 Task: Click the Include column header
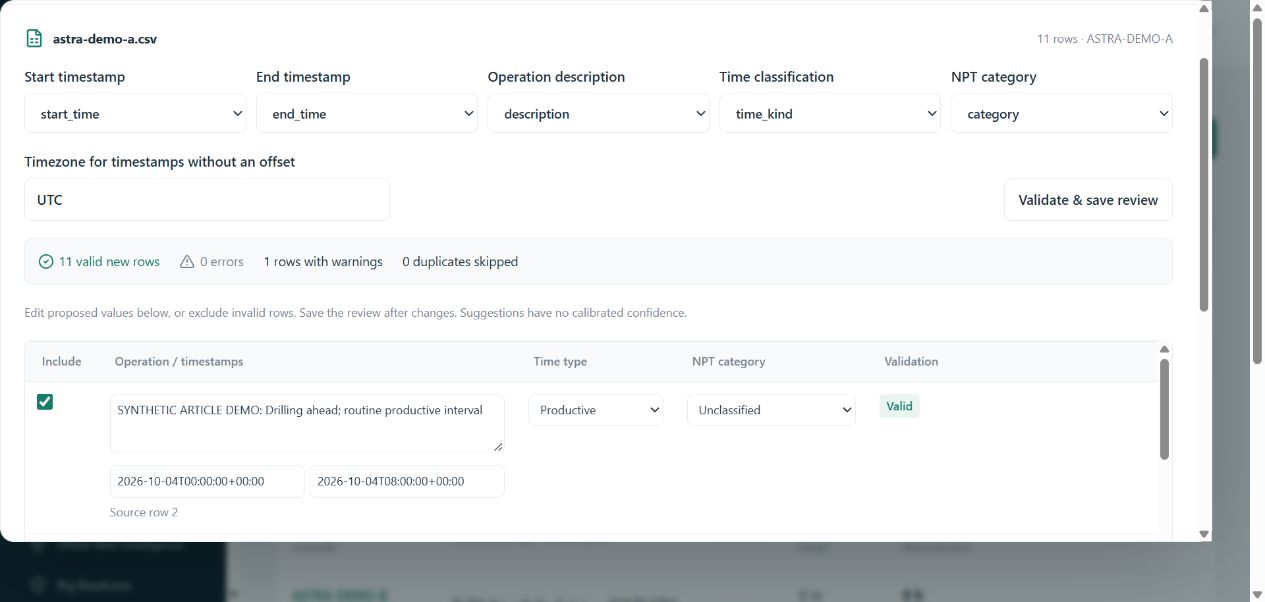[x=62, y=361]
